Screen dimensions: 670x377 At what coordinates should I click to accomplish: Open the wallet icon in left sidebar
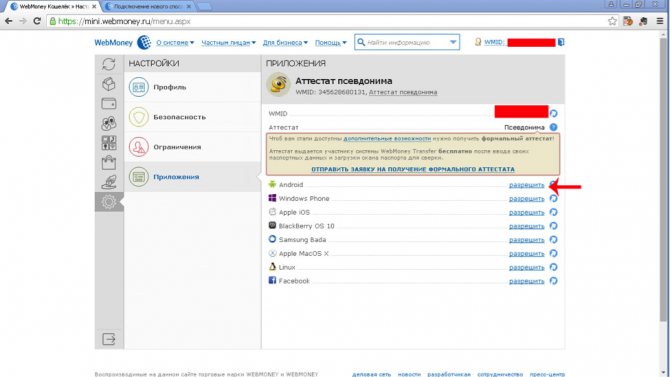click(x=109, y=103)
